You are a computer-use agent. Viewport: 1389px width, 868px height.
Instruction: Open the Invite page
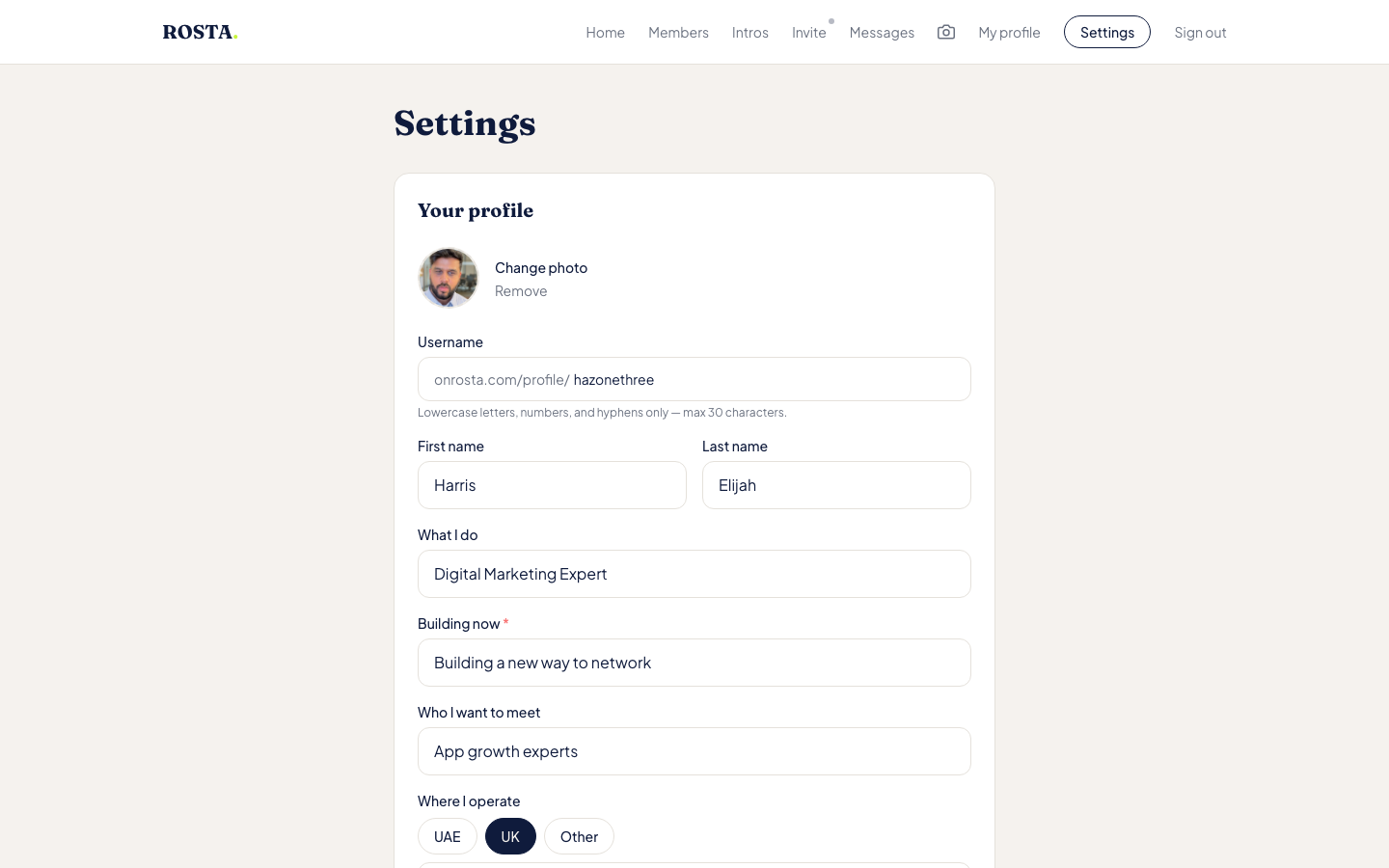click(808, 32)
